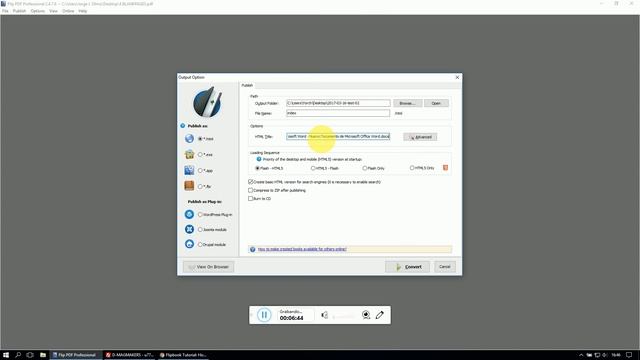Pause the screen recording
The height and width of the screenshot is (360, 640).
[264, 315]
